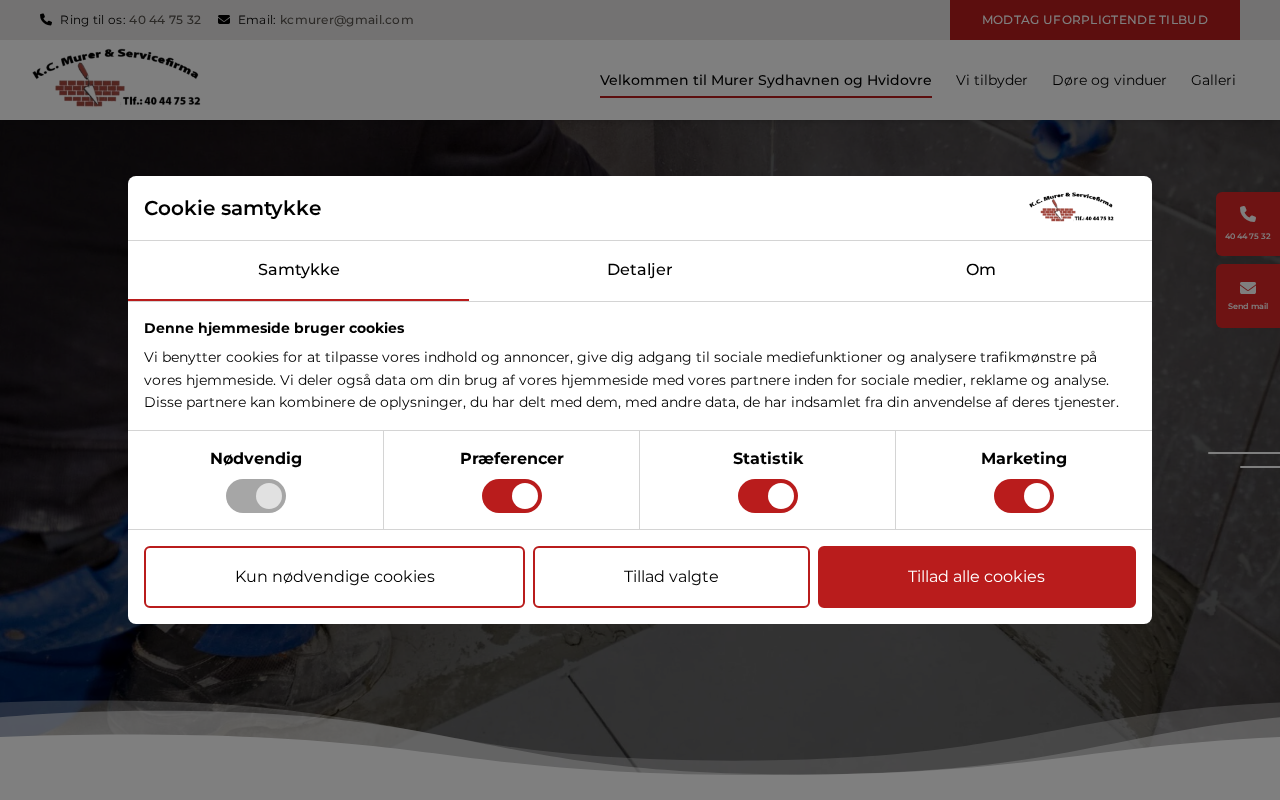Disable the Præferencer cookie switch
This screenshot has width=1280, height=800.
coord(512,496)
